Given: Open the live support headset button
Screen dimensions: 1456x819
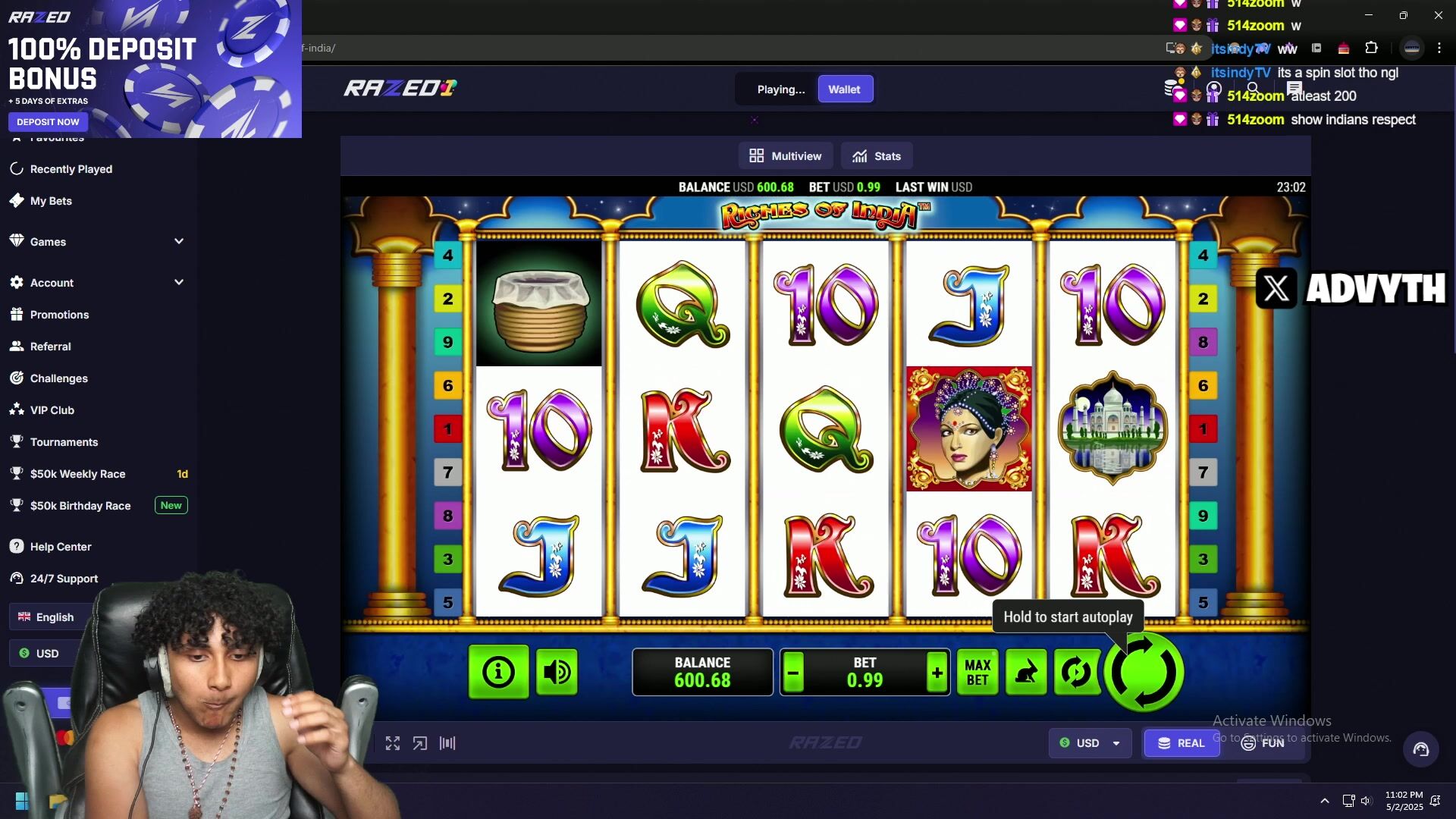Looking at the screenshot, I should pyautogui.click(x=1421, y=749).
